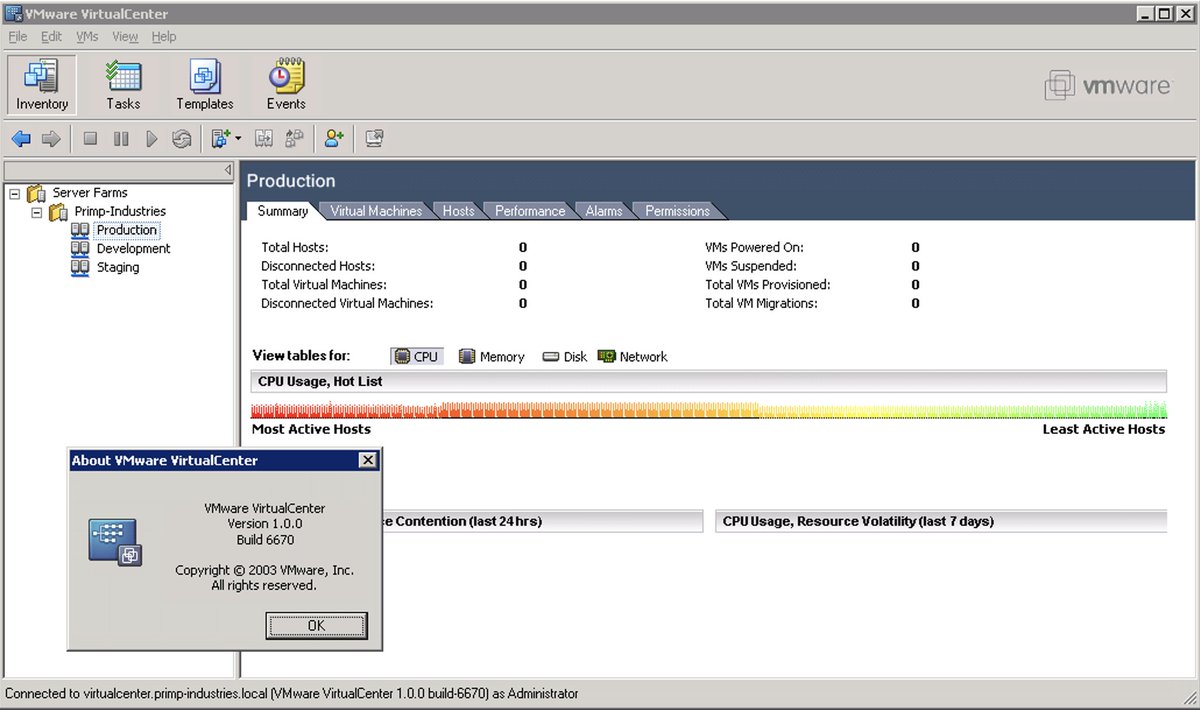Viewport: 1200px width, 710px height.
Task: Open the Templates view
Action: tap(205, 85)
